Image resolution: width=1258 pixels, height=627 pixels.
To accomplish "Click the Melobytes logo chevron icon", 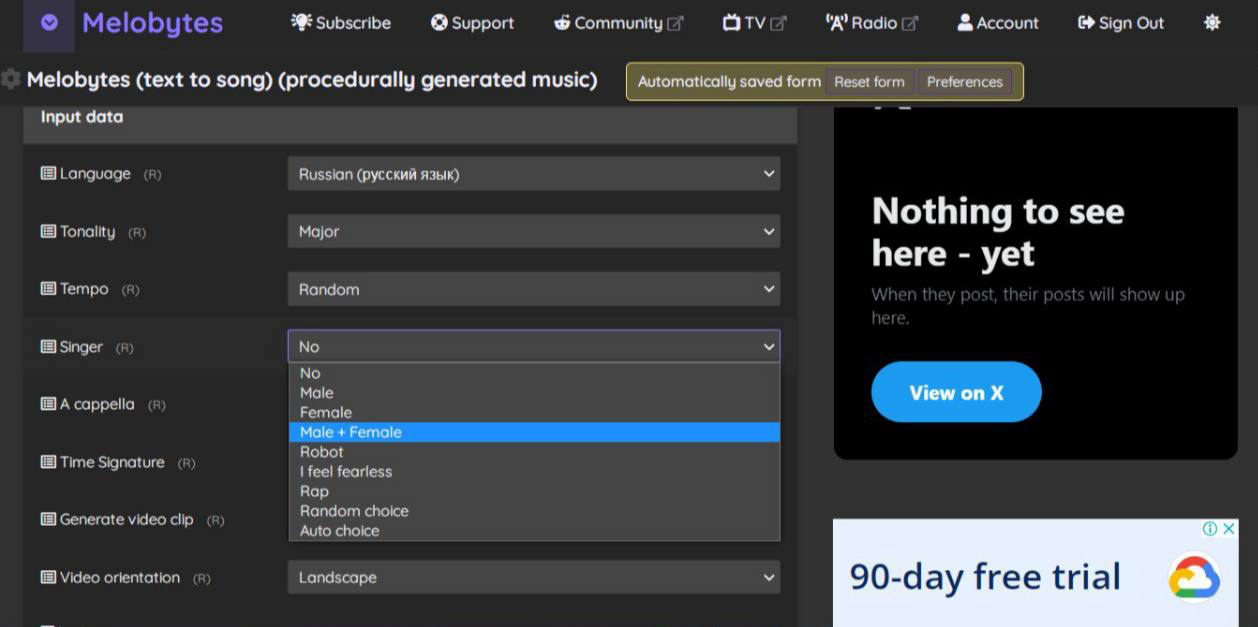I will (x=49, y=23).
